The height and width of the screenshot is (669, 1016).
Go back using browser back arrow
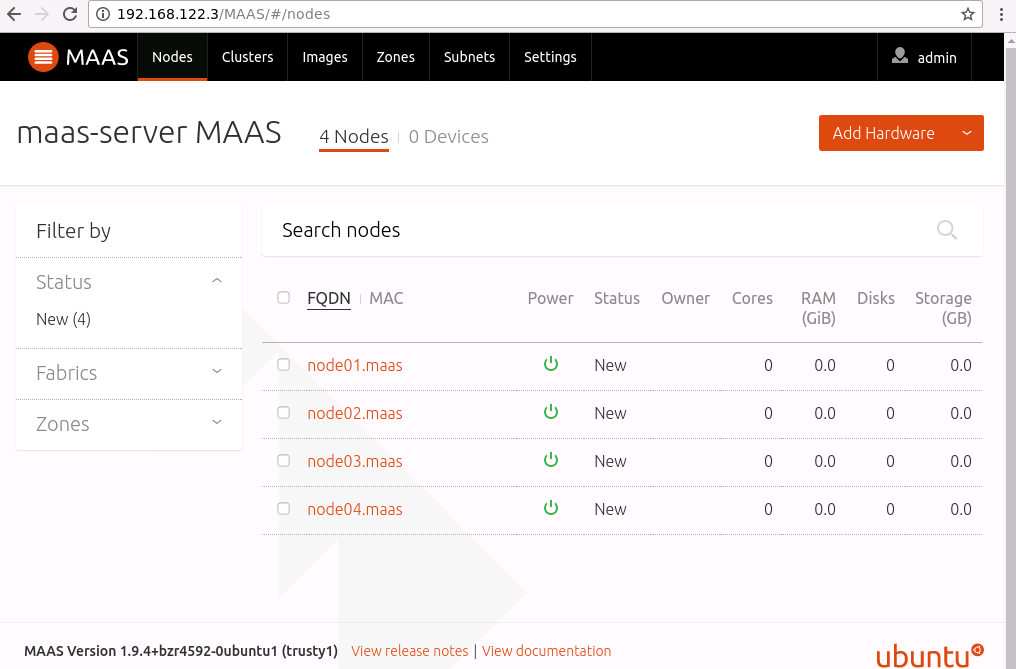[14, 14]
